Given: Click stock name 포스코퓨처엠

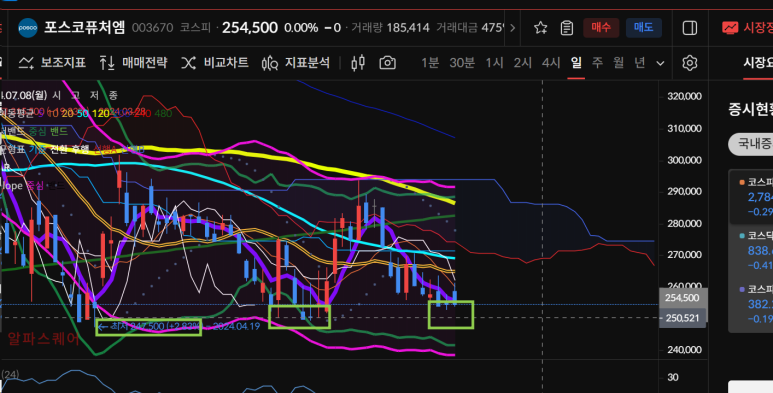Looking at the screenshot, I should [85, 27].
